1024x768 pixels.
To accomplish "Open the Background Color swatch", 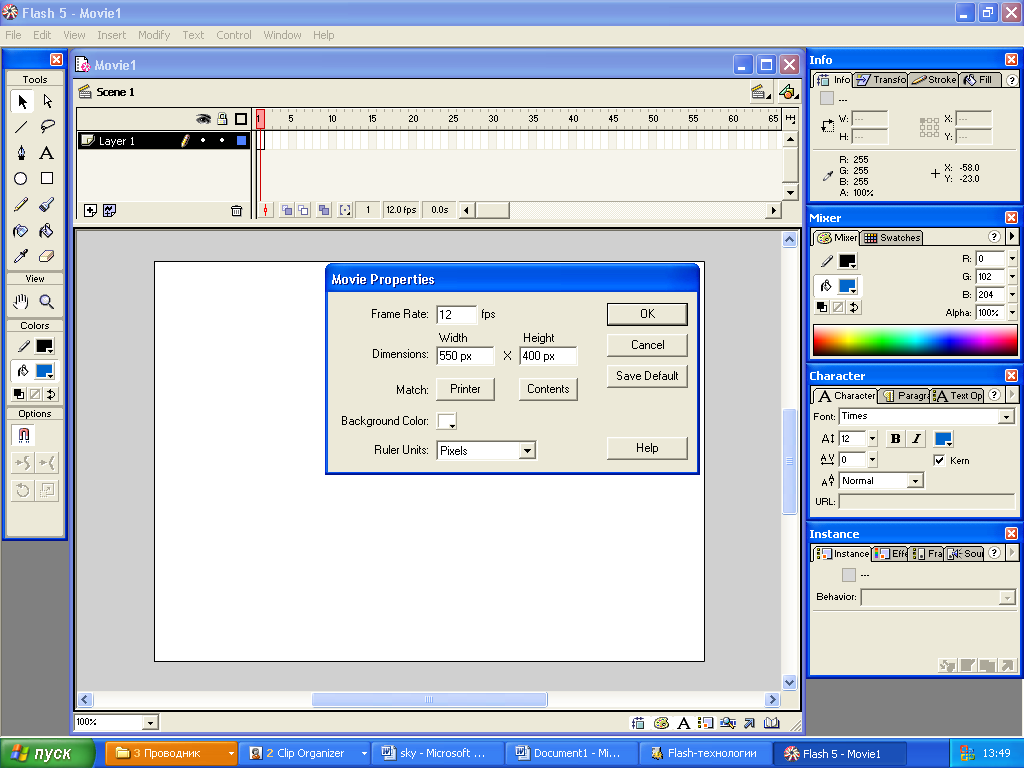I will click(x=446, y=421).
